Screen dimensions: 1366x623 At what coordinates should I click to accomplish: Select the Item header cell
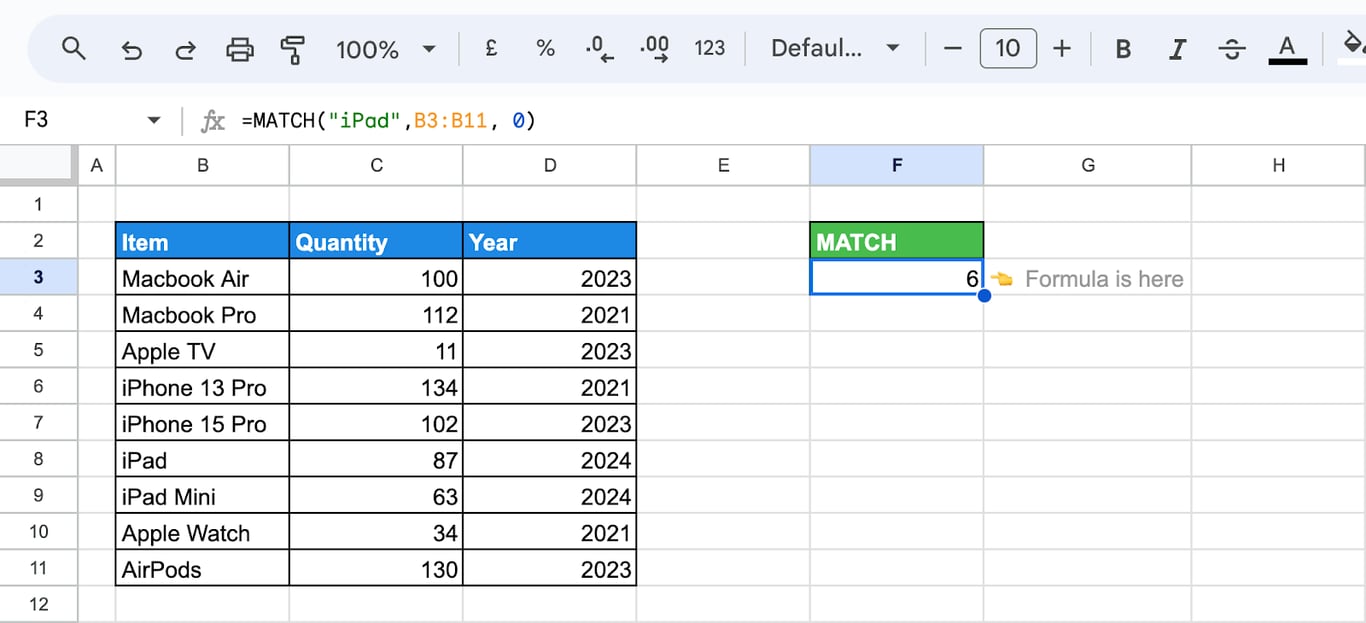tap(202, 241)
